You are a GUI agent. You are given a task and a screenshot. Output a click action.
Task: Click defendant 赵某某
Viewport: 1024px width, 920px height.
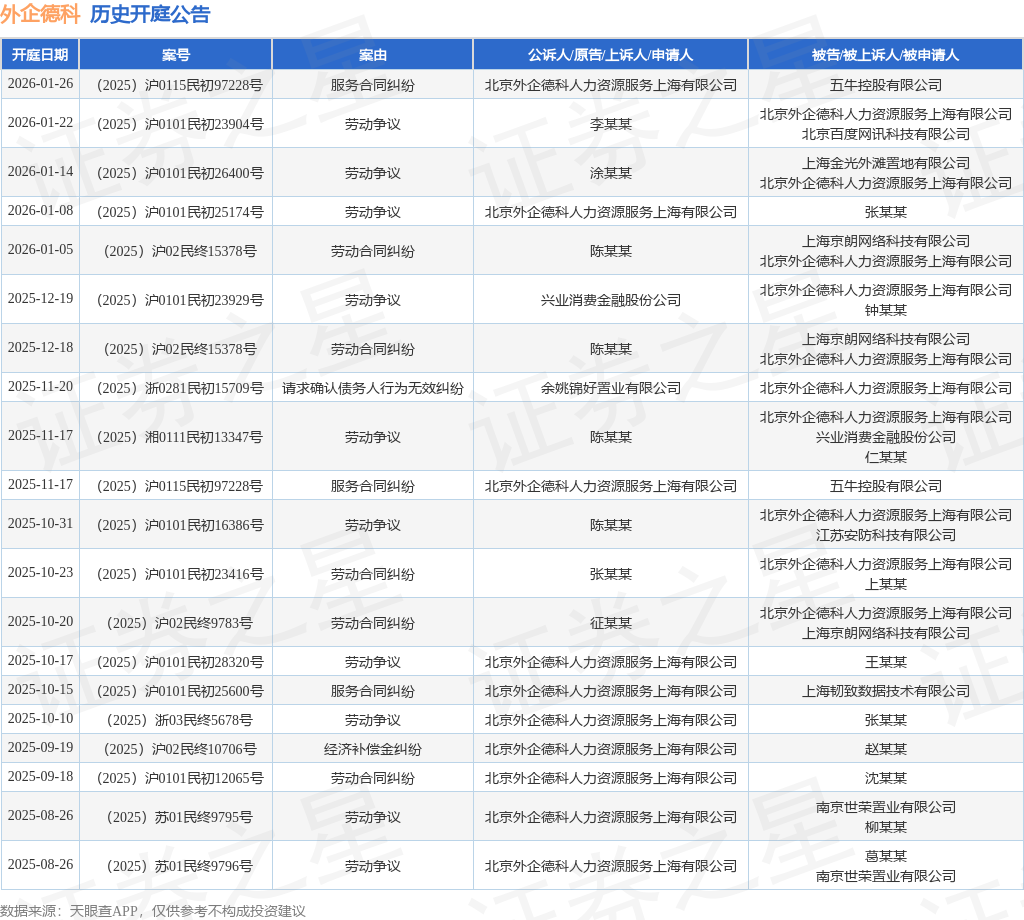(886, 750)
